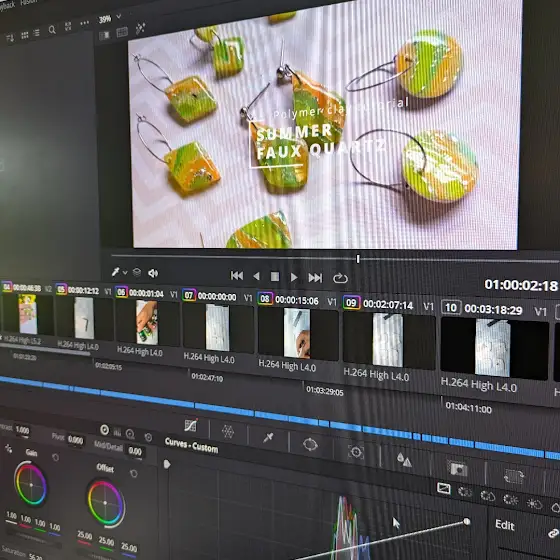Click the 01:03:29:05 timeline ruler marker

325,391
